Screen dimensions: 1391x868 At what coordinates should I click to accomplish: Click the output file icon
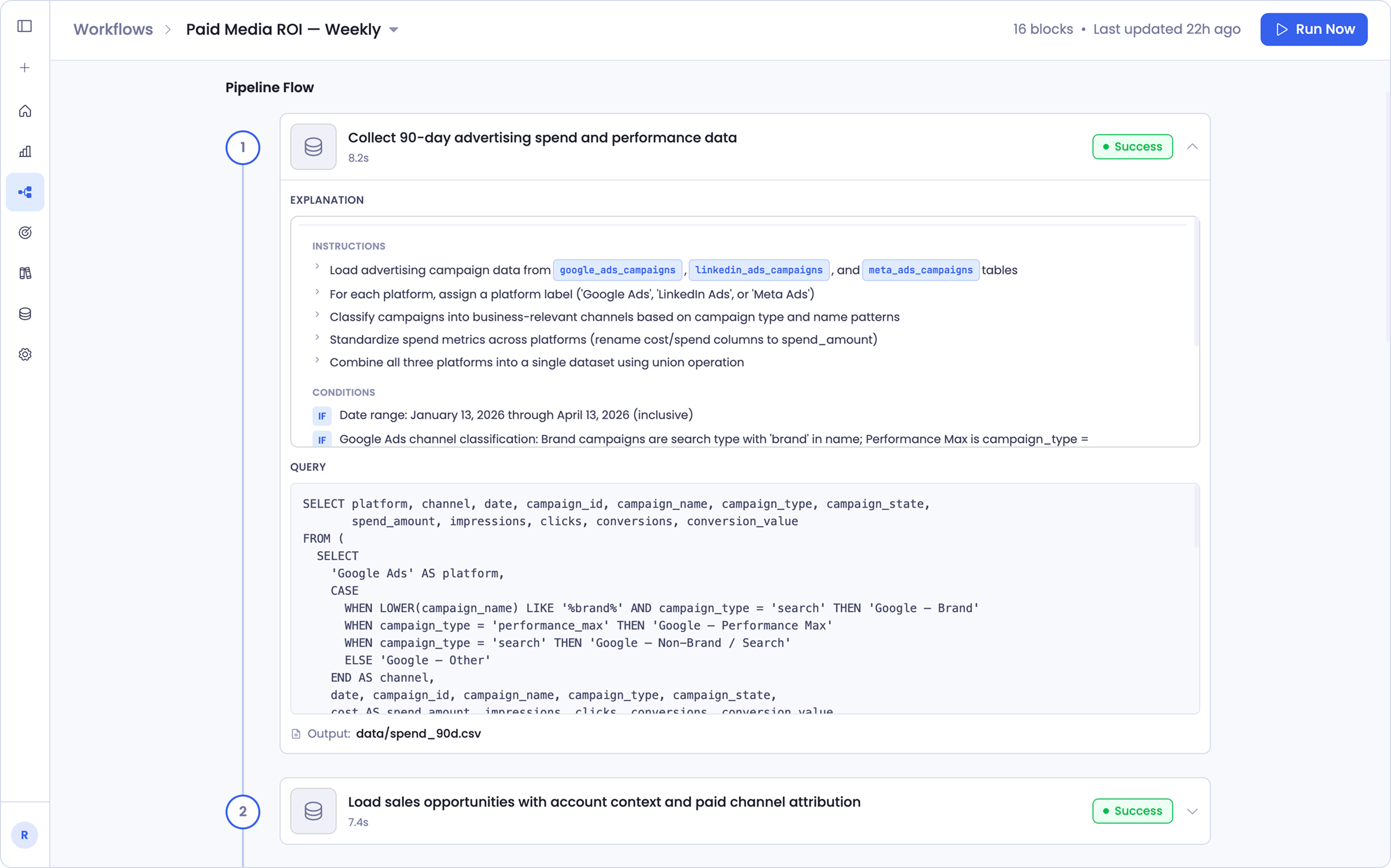coord(296,734)
